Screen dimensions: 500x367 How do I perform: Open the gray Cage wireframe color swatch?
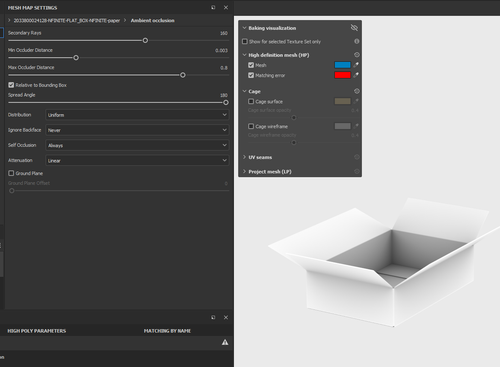point(343,126)
